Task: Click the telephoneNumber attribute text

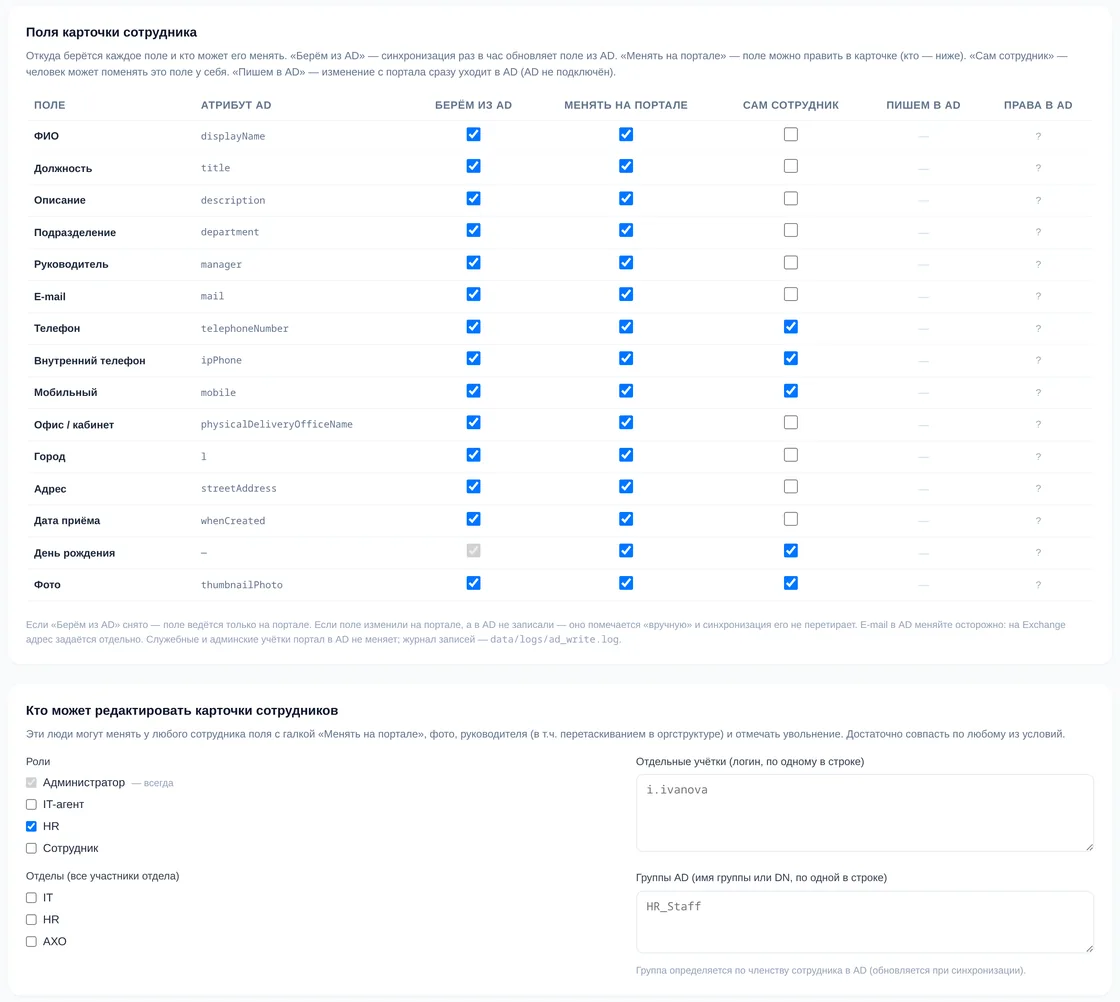Action: point(244,329)
